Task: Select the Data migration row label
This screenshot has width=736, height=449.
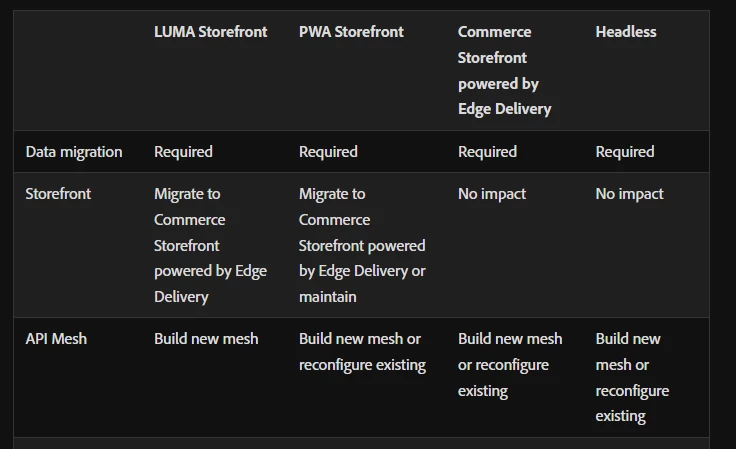Action: (74, 152)
